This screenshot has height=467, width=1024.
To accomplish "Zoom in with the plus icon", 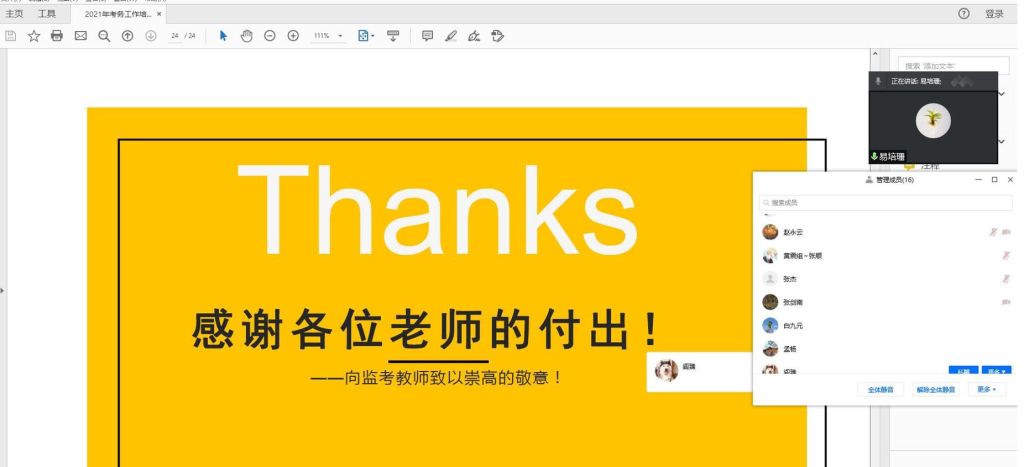I will [x=293, y=36].
